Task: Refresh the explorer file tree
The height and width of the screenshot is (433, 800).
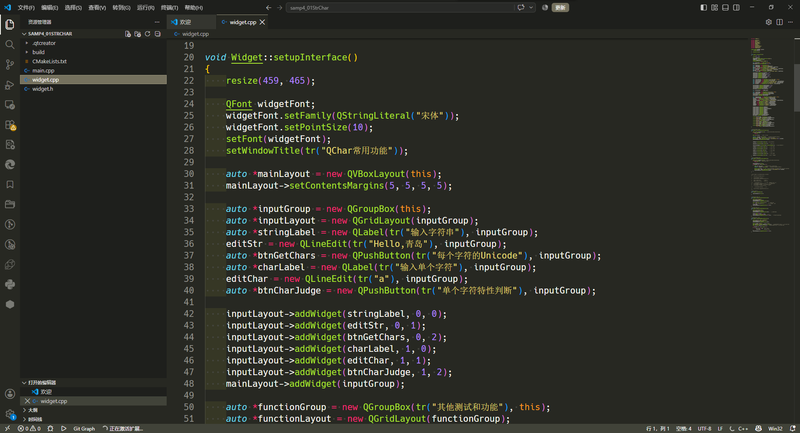Action: (147, 34)
